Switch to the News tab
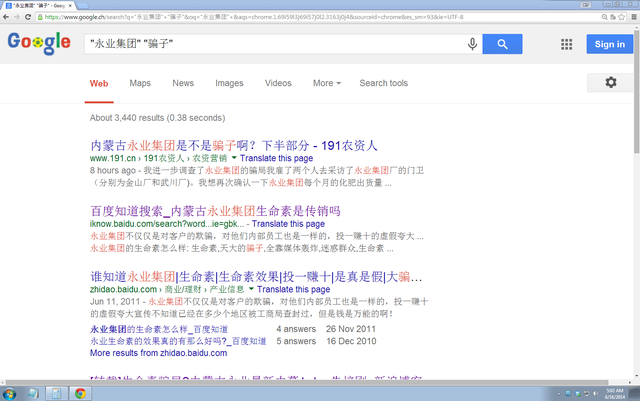This screenshot has height=401, width=640. pos(183,83)
